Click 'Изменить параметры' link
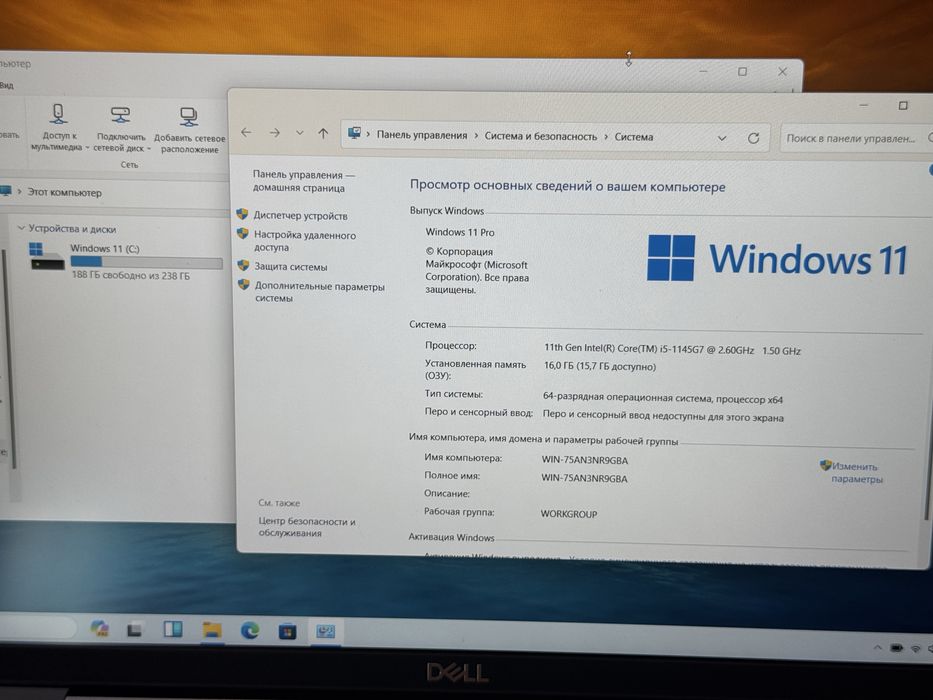Image resolution: width=933 pixels, height=700 pixels. tap(856, 473)
